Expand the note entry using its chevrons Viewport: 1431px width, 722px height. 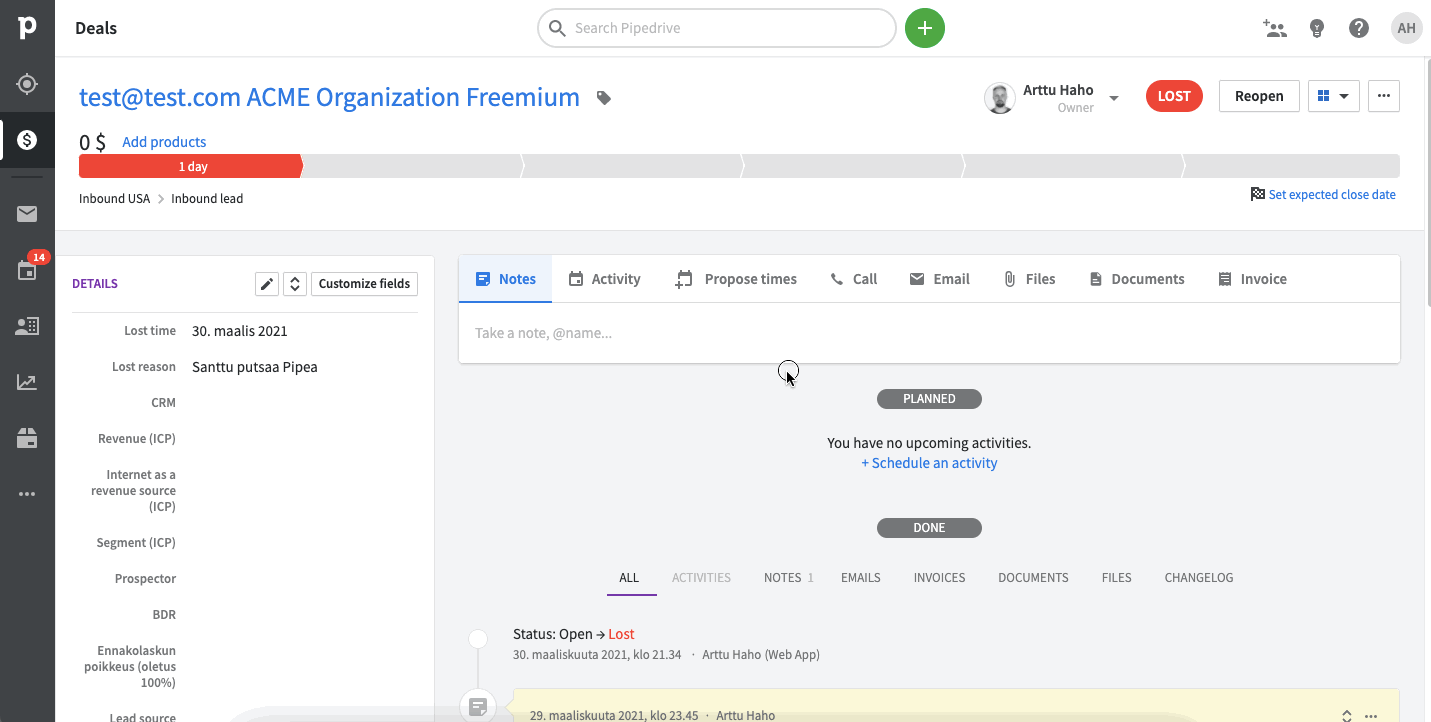tap(1347, 716)
